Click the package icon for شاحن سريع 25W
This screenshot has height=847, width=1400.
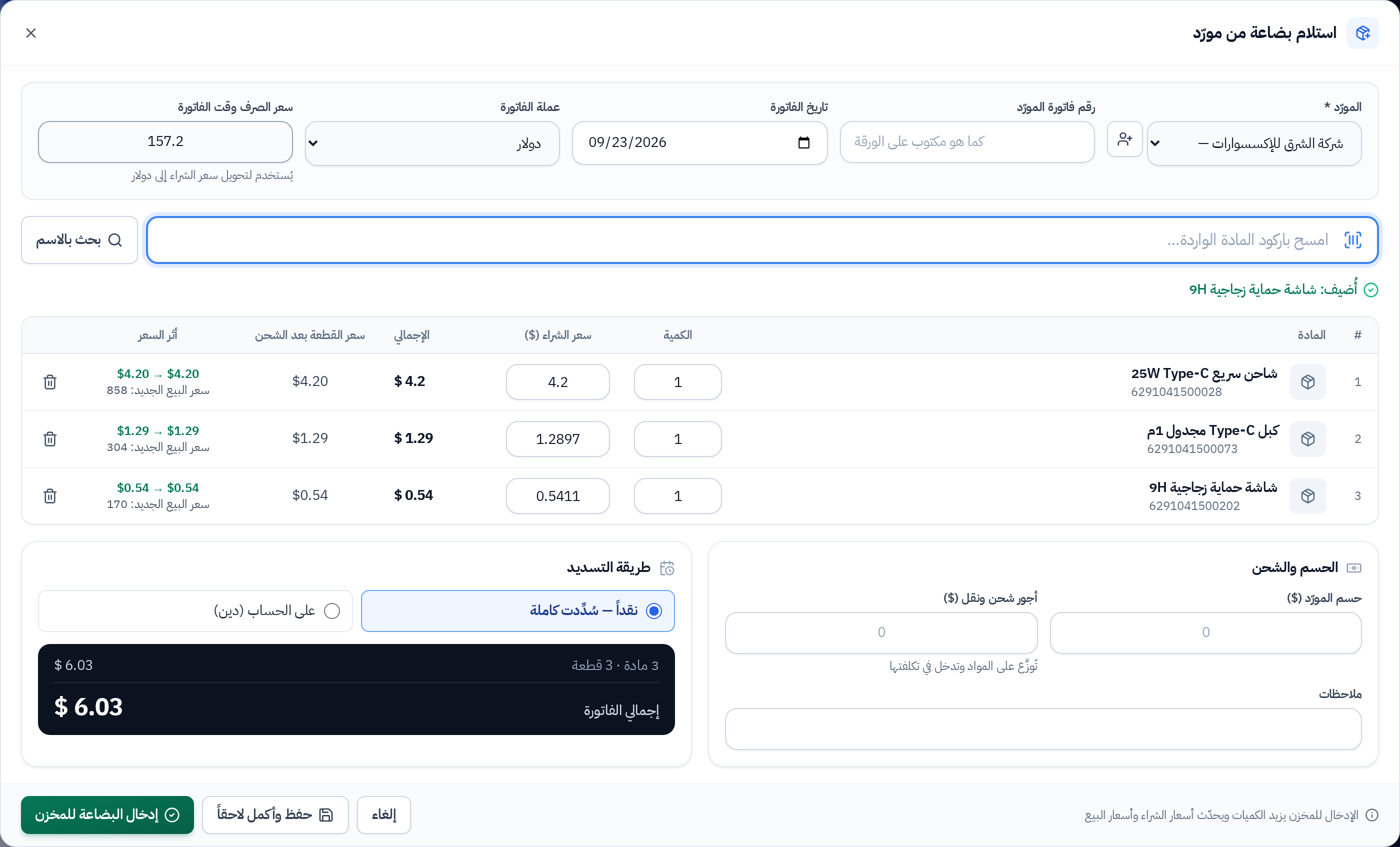[1308, 381]
